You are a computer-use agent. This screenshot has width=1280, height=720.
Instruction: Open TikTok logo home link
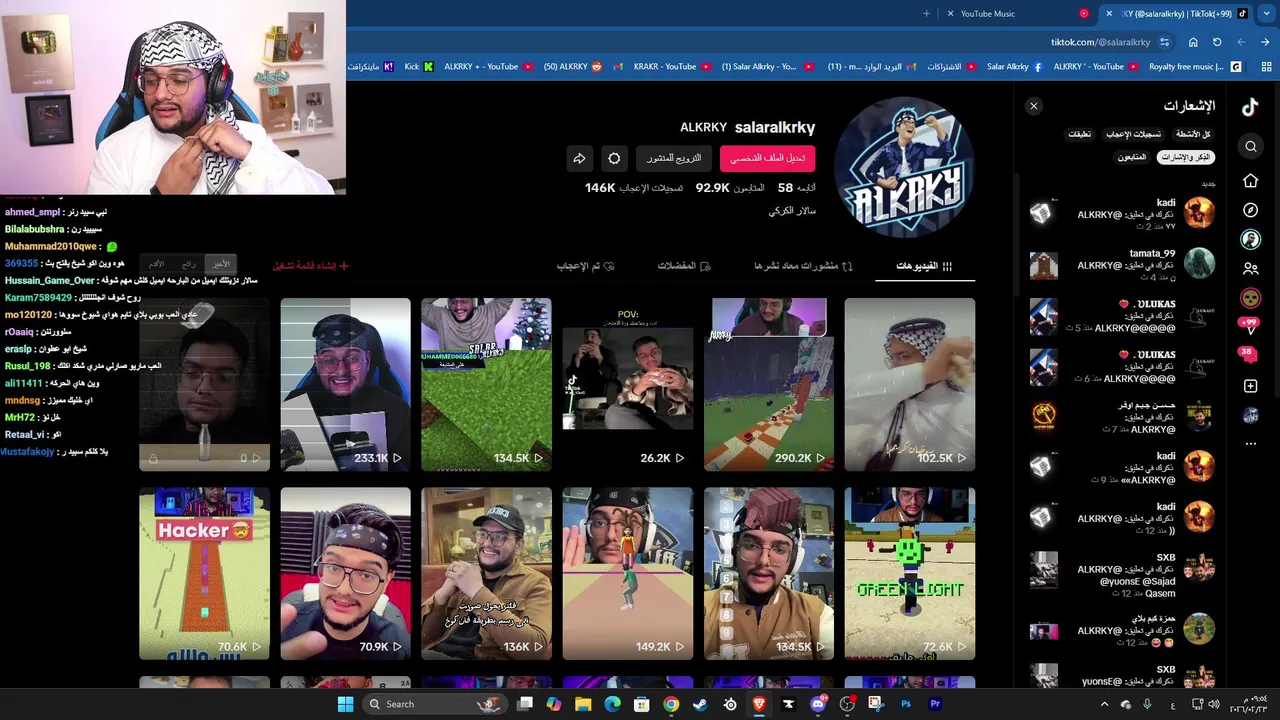coord(1250,107)
